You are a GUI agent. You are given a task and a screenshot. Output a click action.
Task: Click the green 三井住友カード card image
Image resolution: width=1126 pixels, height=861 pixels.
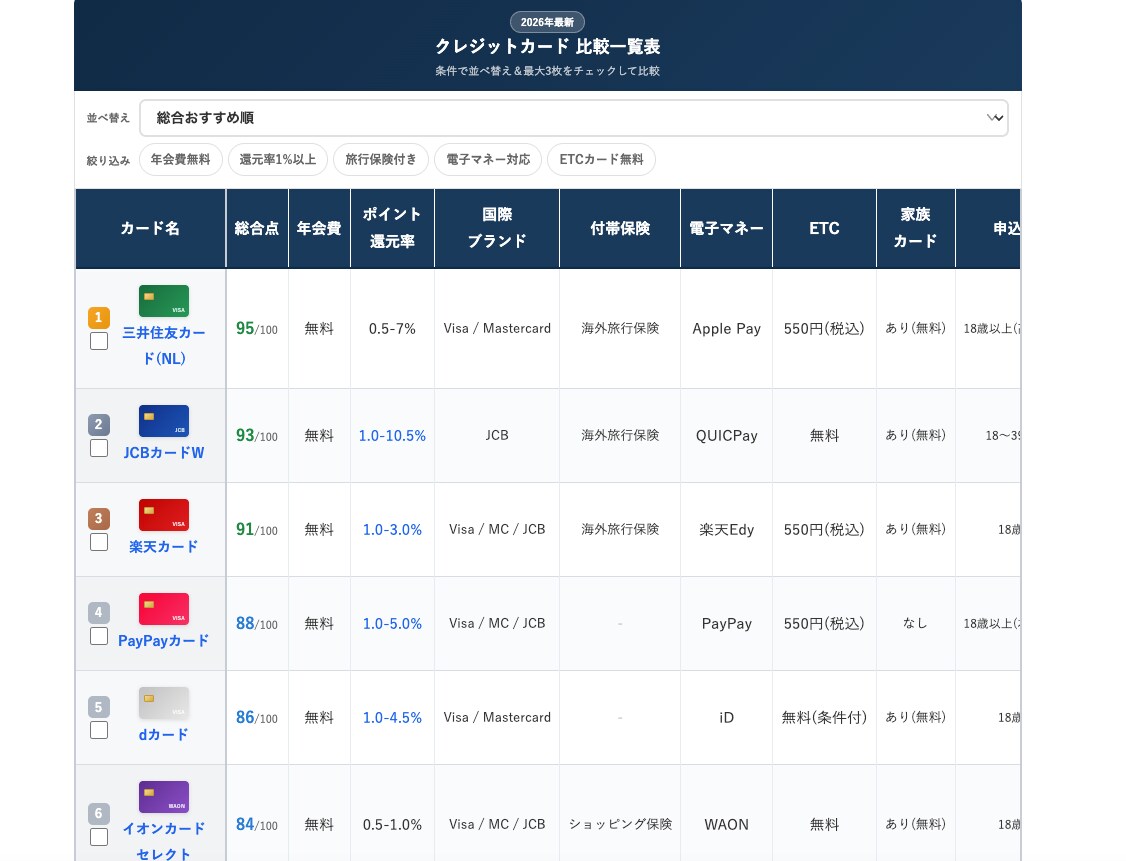tap(164, 301)
